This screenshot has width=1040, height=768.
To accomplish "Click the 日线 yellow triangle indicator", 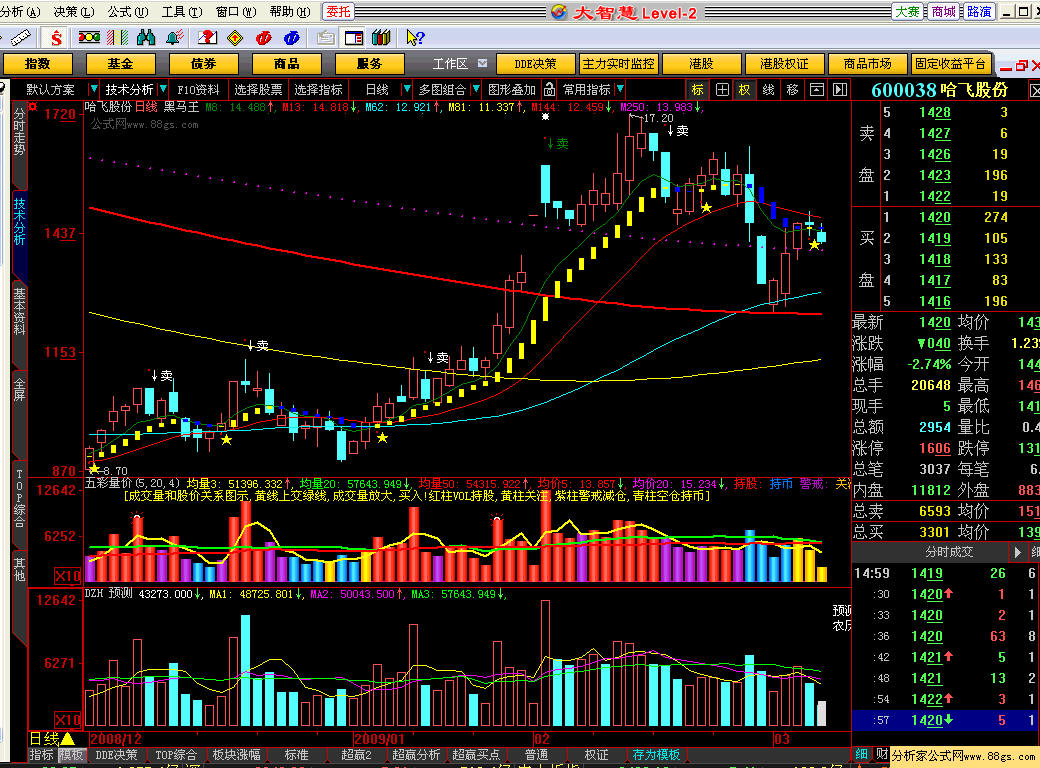I will [x=68, y=738].
